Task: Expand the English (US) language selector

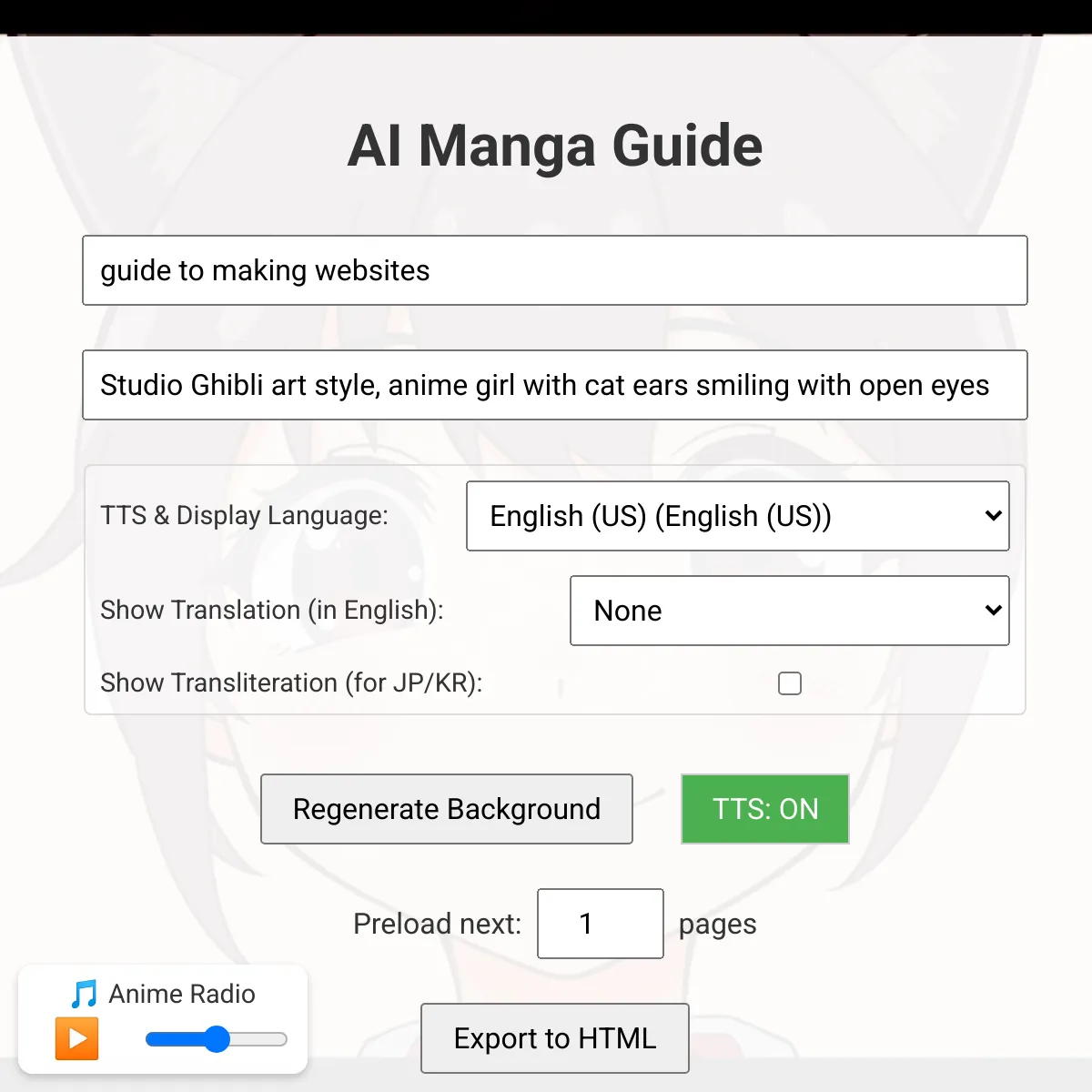Action: point(737,516)
